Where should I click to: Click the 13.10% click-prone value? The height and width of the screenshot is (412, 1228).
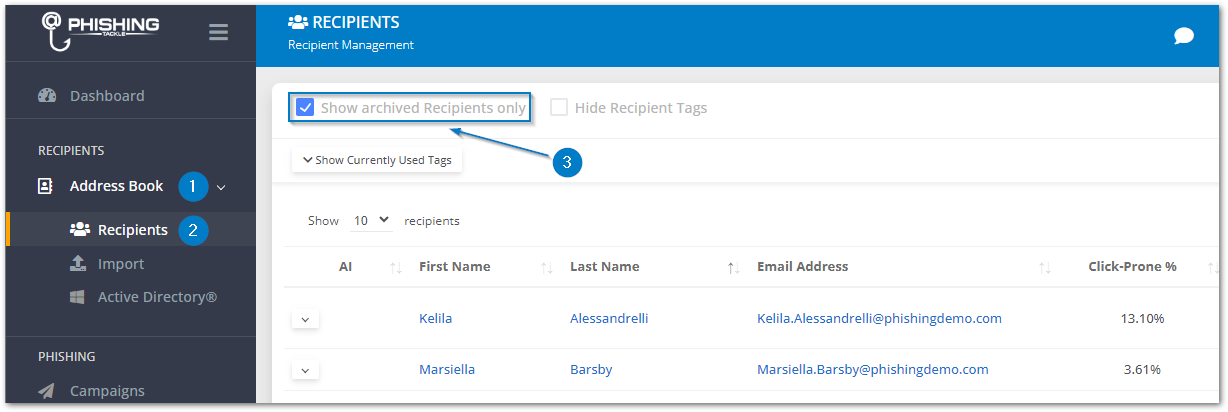(1142, 318)
